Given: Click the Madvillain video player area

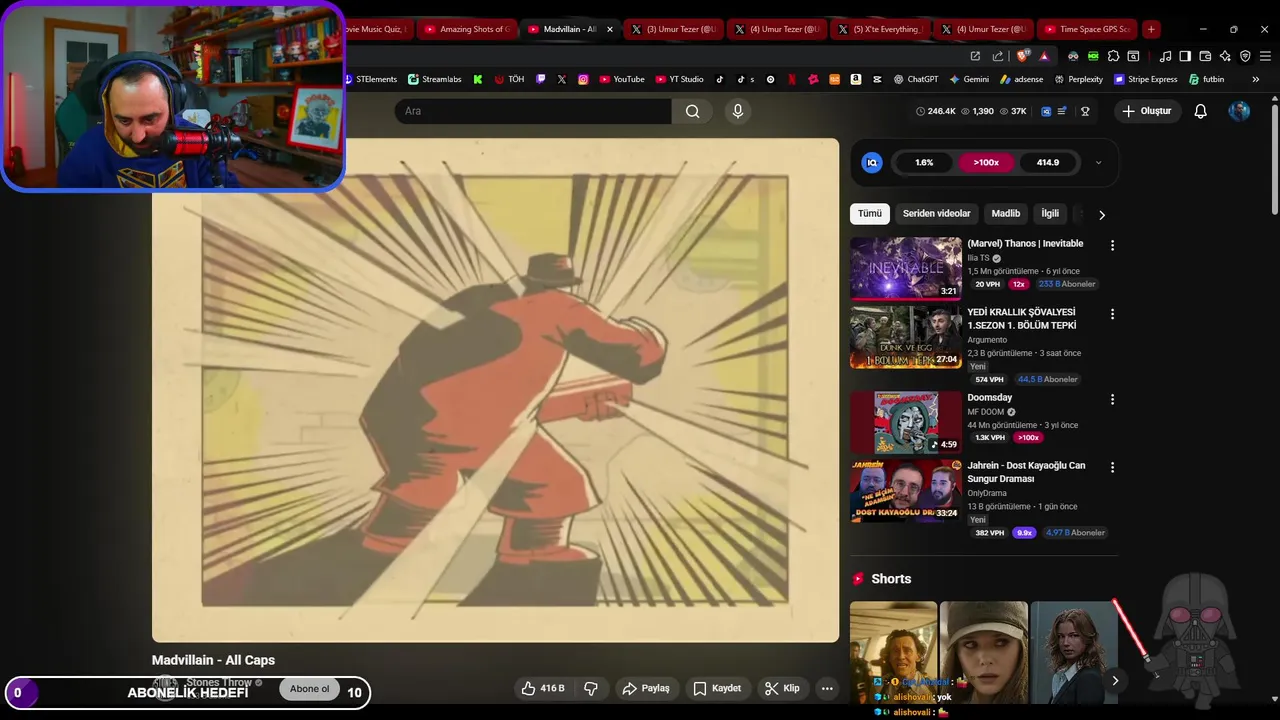Looking at the screenshot, I should point(495,390).
